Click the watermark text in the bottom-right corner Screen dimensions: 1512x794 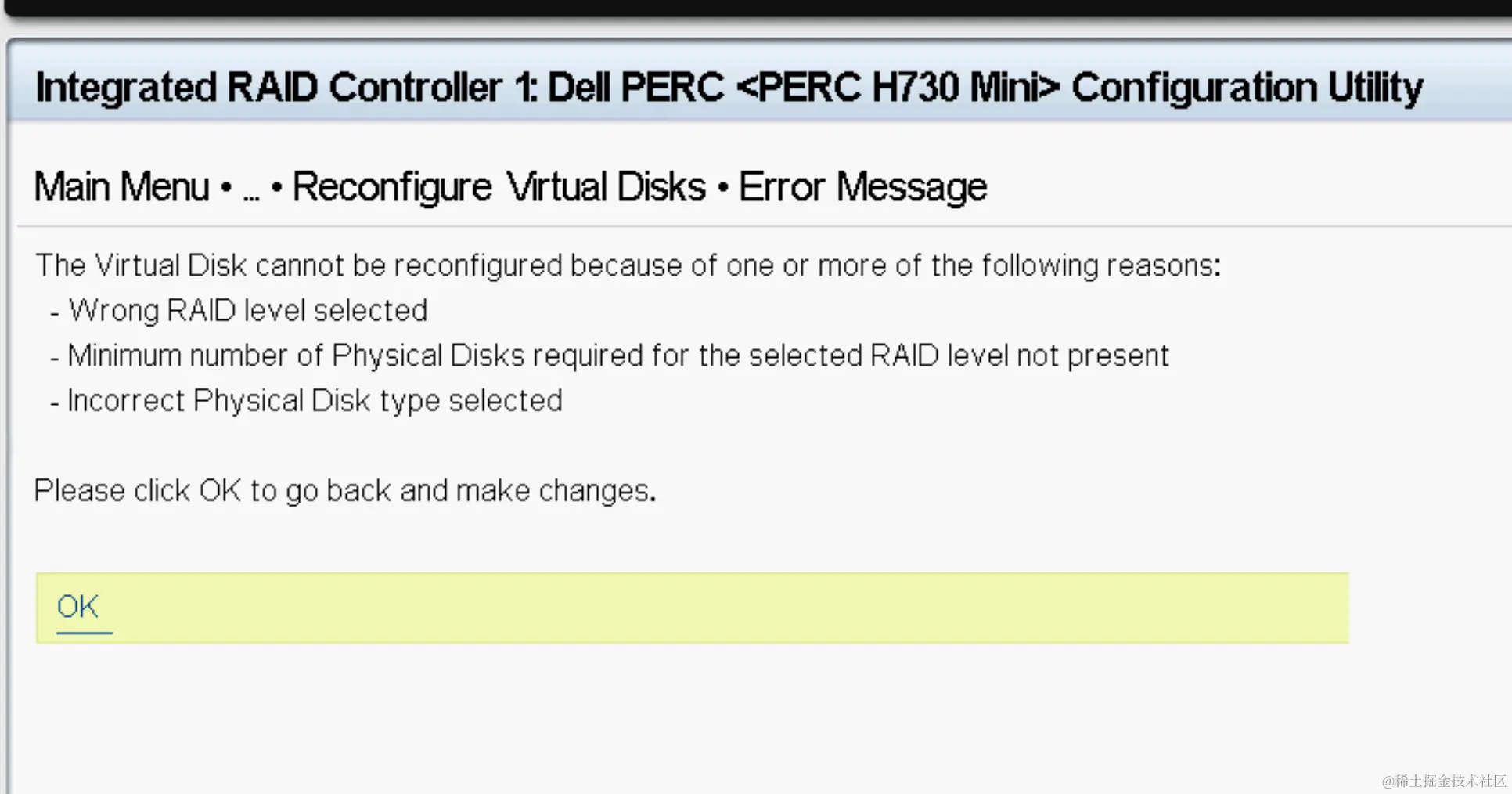[x=1443, y=781]
